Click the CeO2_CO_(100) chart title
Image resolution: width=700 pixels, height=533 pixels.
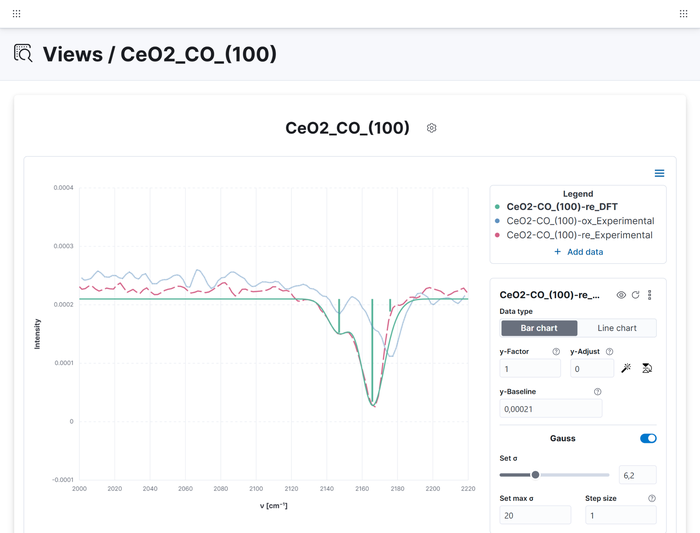pos(347,128)
